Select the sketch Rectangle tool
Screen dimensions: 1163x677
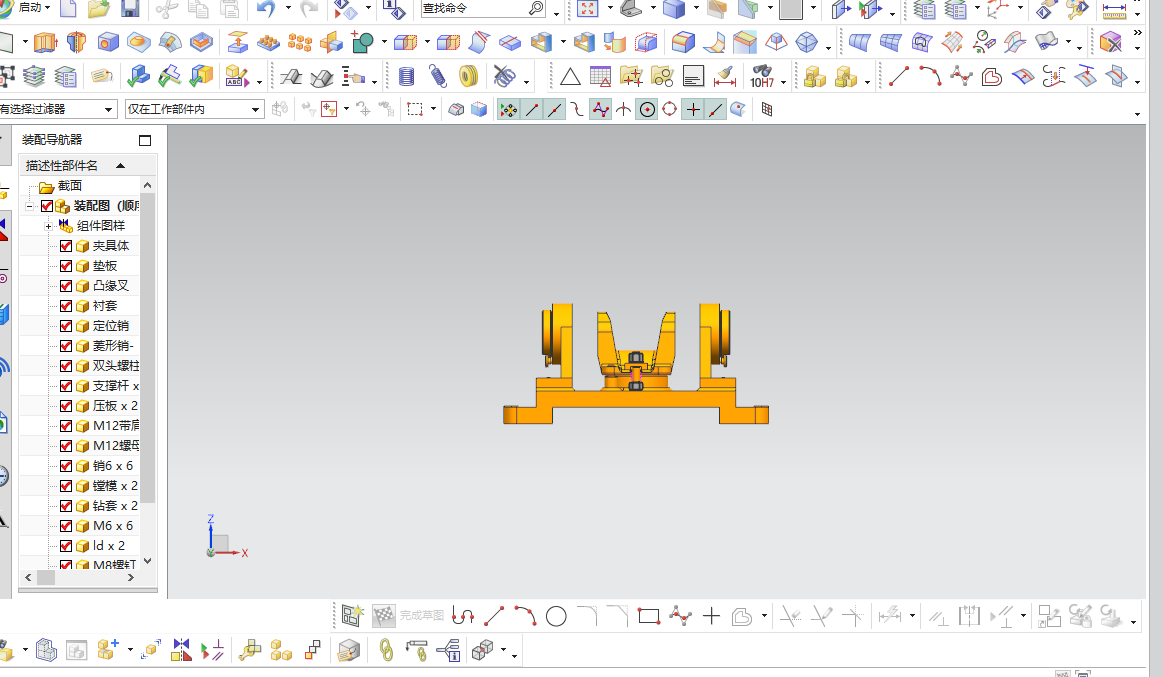pyautogui.click(x=649, y=616)
